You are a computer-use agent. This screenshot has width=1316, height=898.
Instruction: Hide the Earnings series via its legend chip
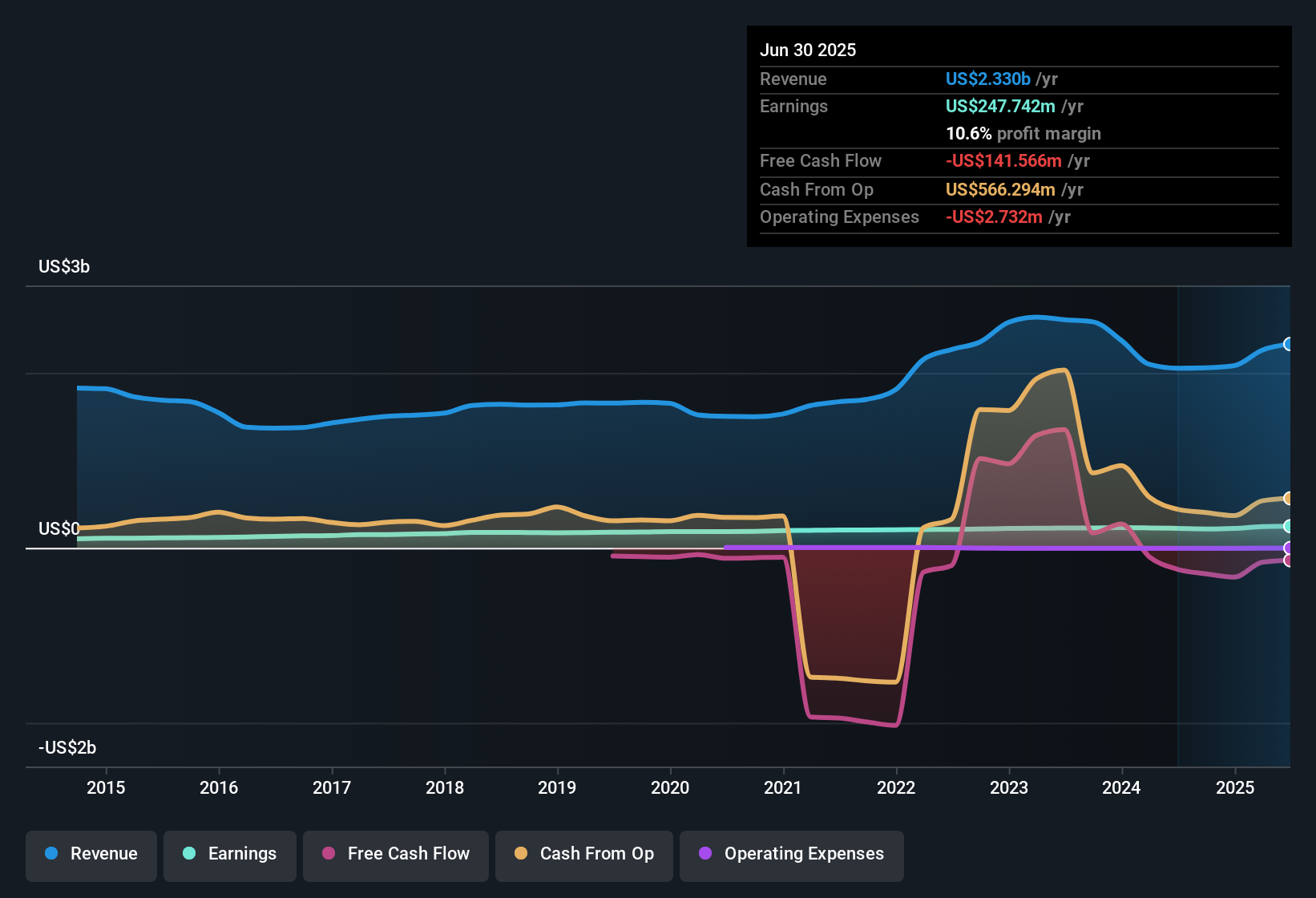coord(229,854)
